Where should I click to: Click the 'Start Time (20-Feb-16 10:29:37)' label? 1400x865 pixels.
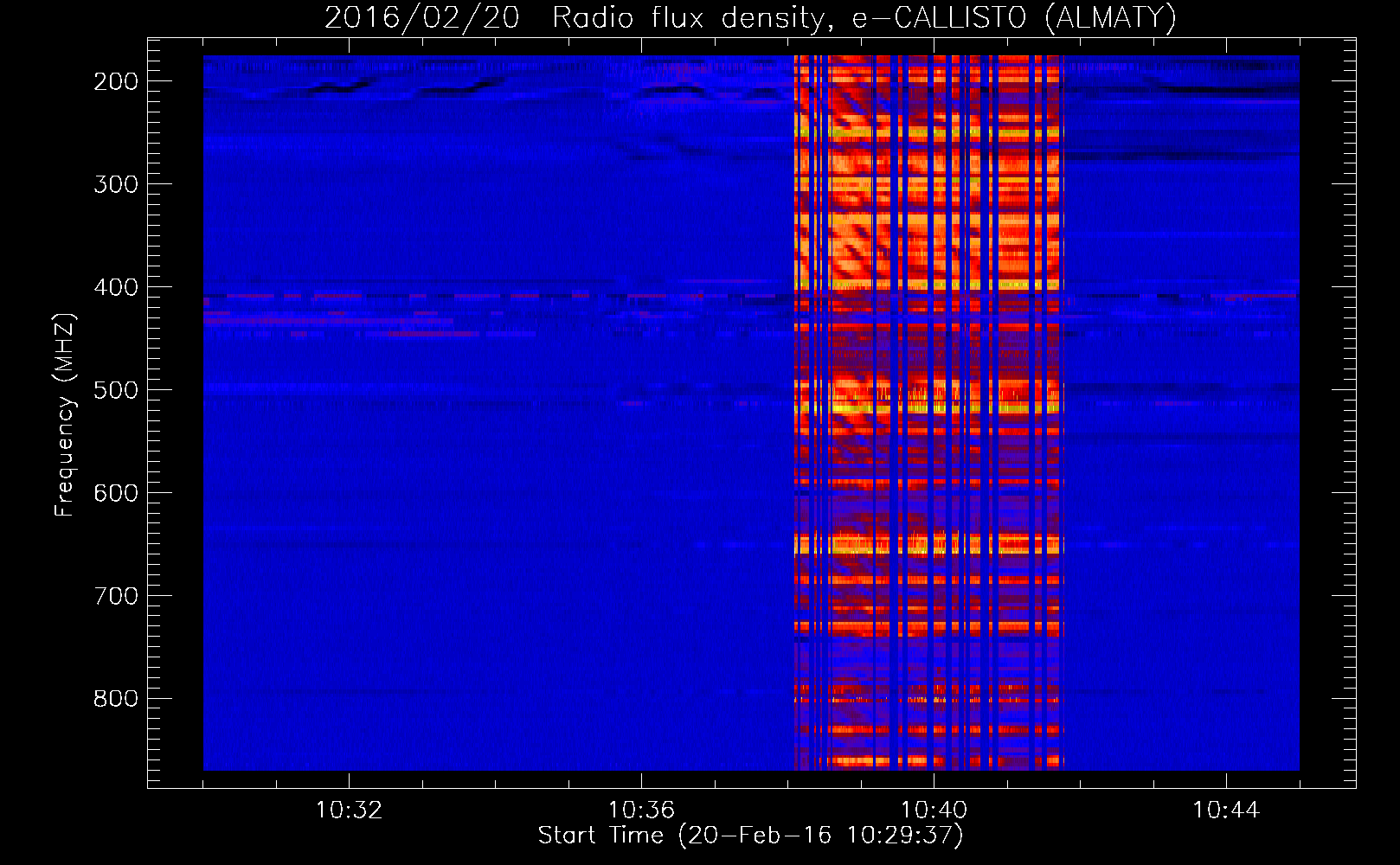tap(750, 836)
